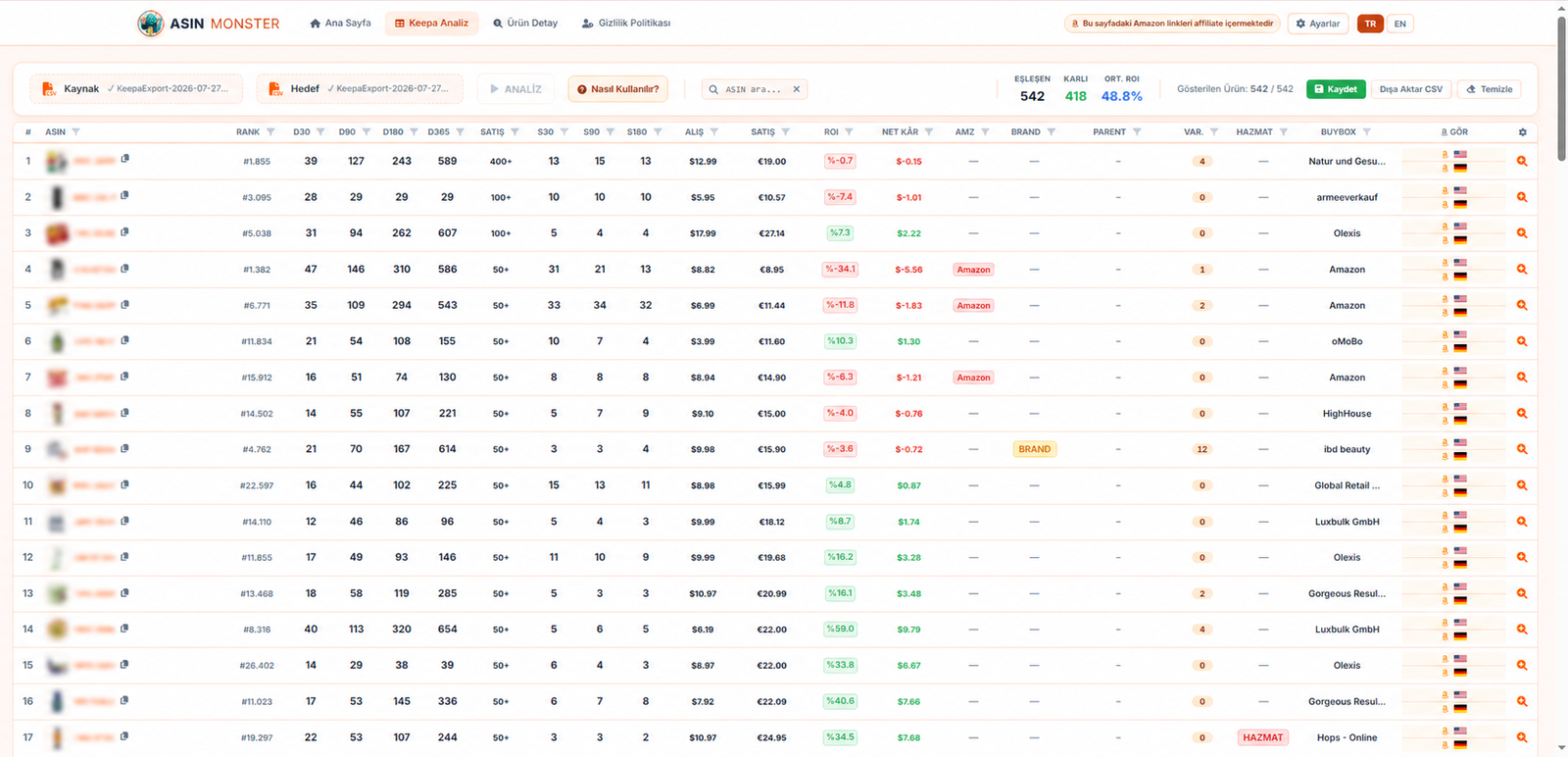Open the D365 column filter

coord(460,131)
